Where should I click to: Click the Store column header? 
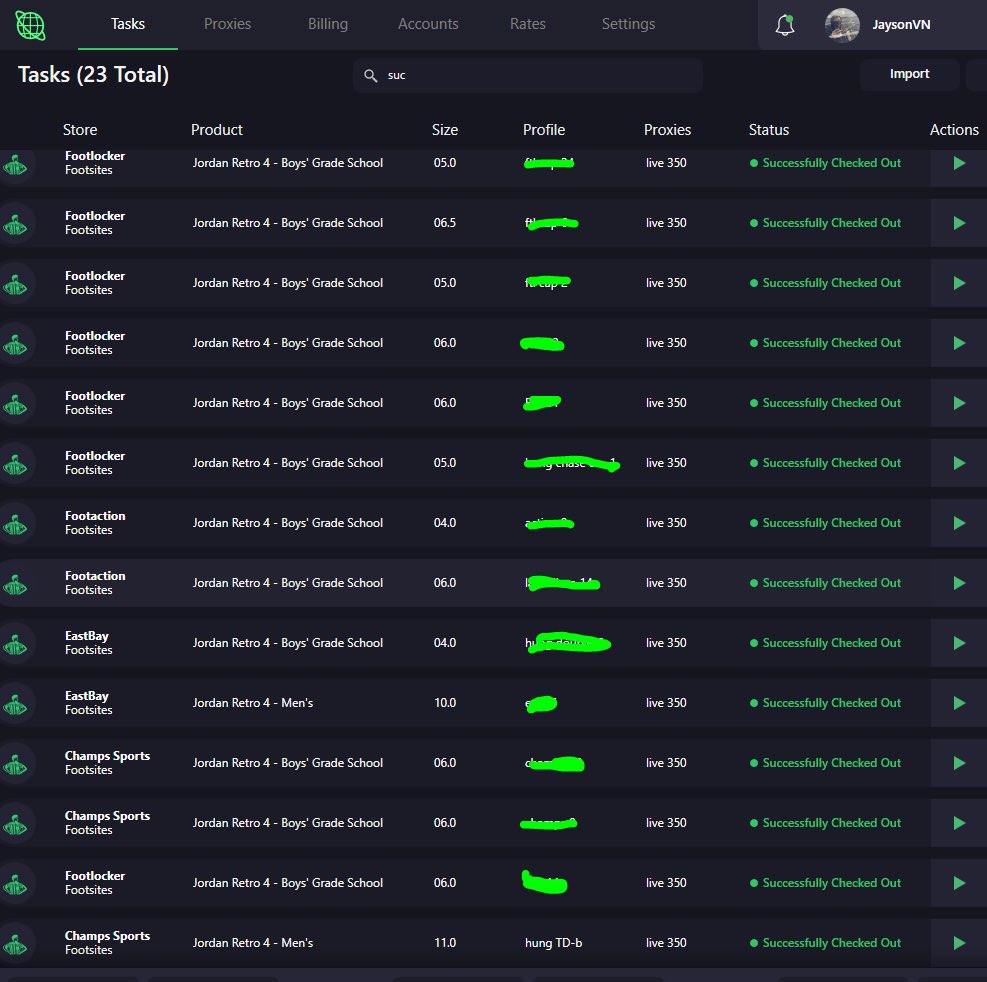pyautogui.click(x=80, y=130)
